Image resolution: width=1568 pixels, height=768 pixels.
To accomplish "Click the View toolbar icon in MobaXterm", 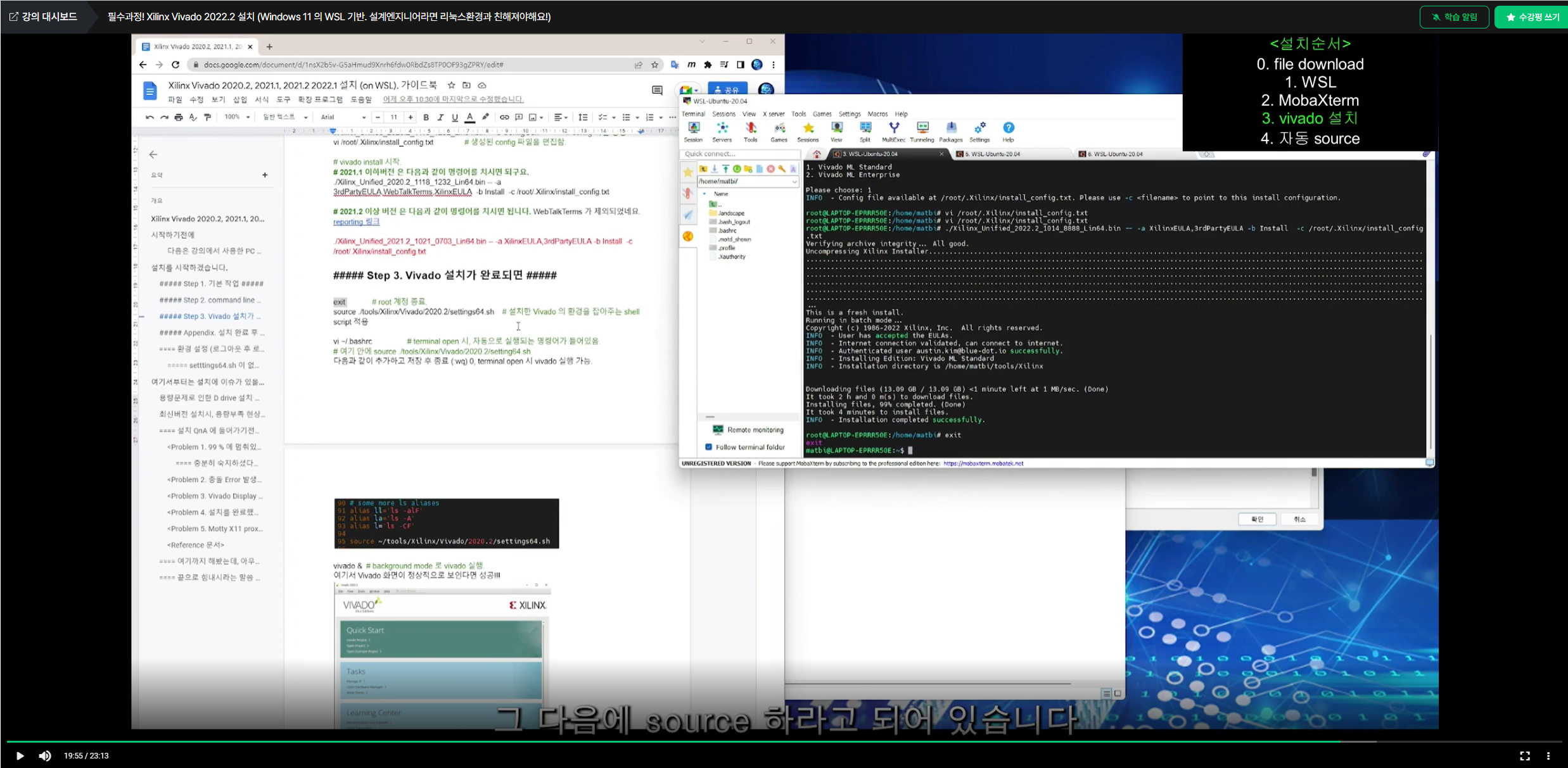I will (x=836, y=132).
